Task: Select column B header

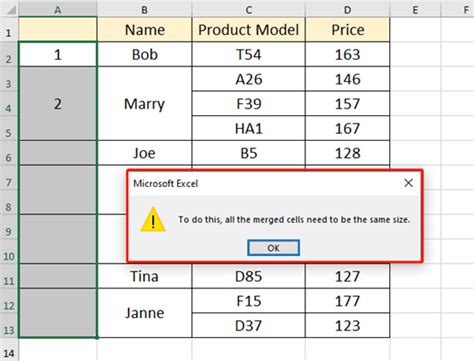Action: point(144,10)
